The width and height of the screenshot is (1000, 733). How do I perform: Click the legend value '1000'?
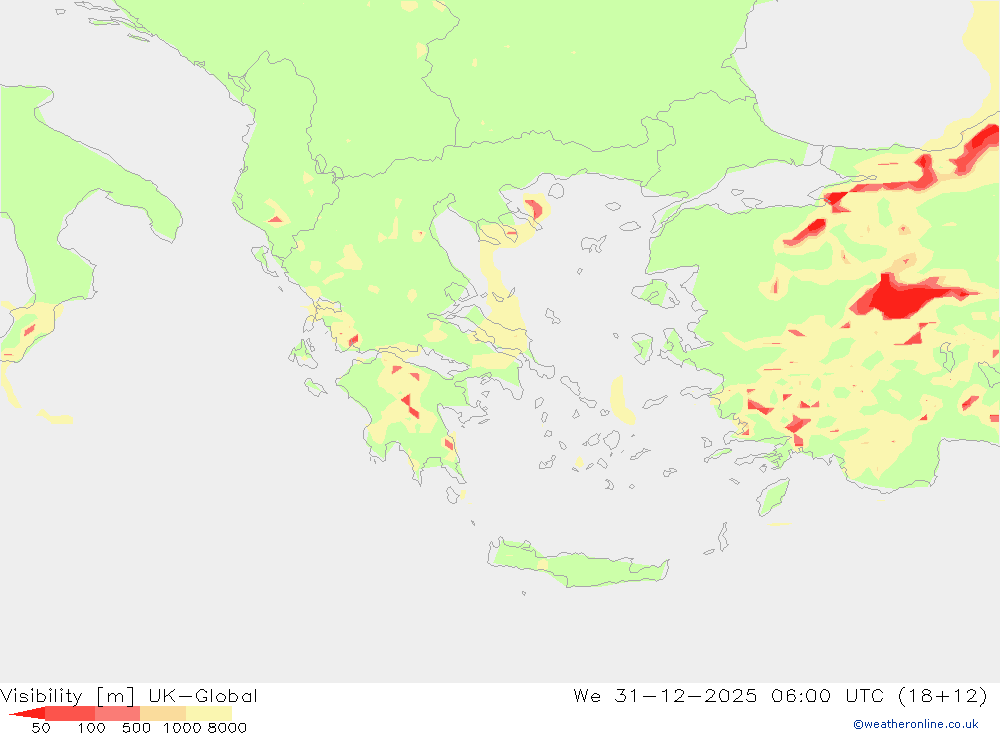pyautogui.click(x=182, y=728)
